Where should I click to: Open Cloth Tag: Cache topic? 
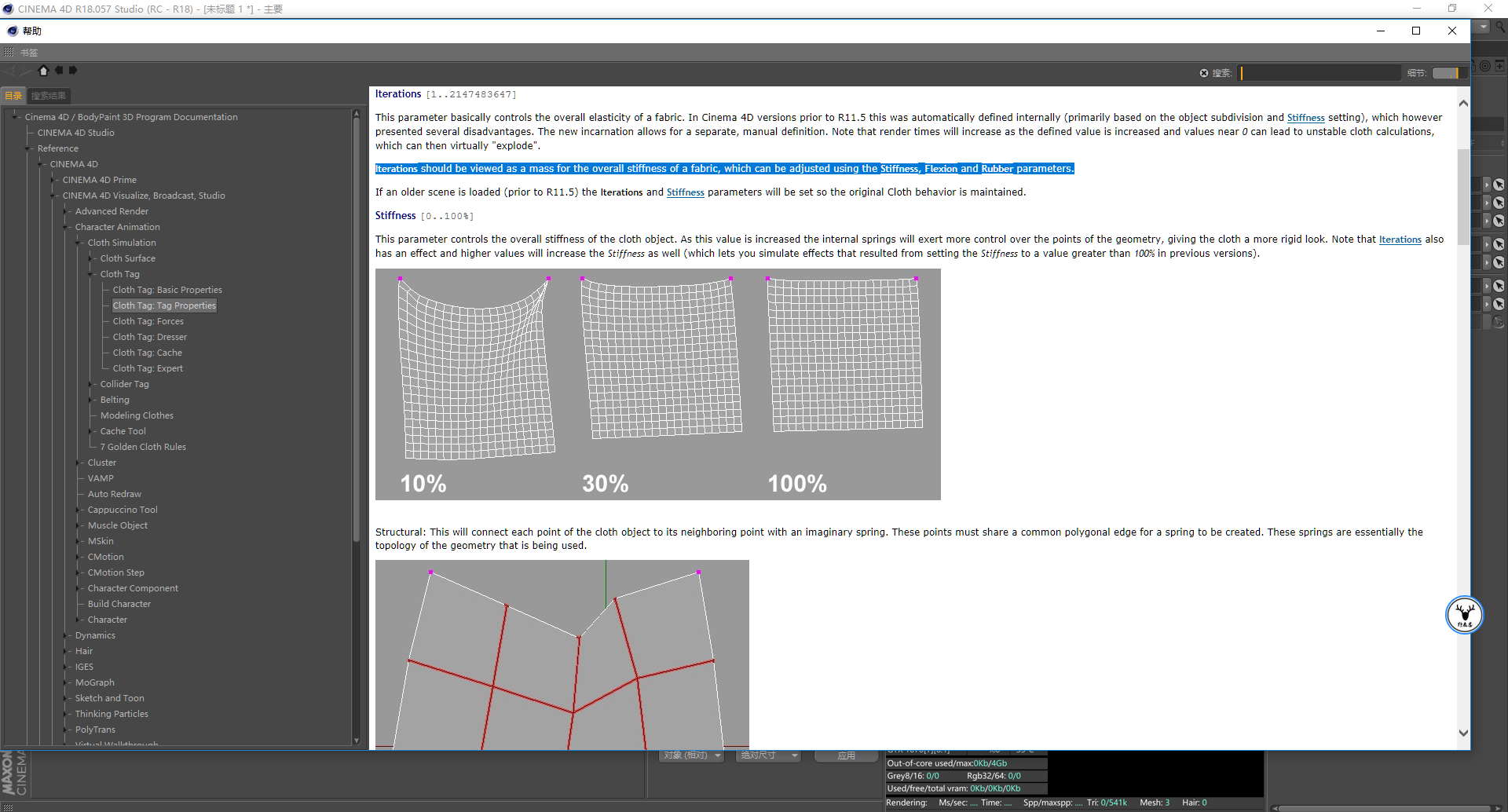click(x=147, y=353)
